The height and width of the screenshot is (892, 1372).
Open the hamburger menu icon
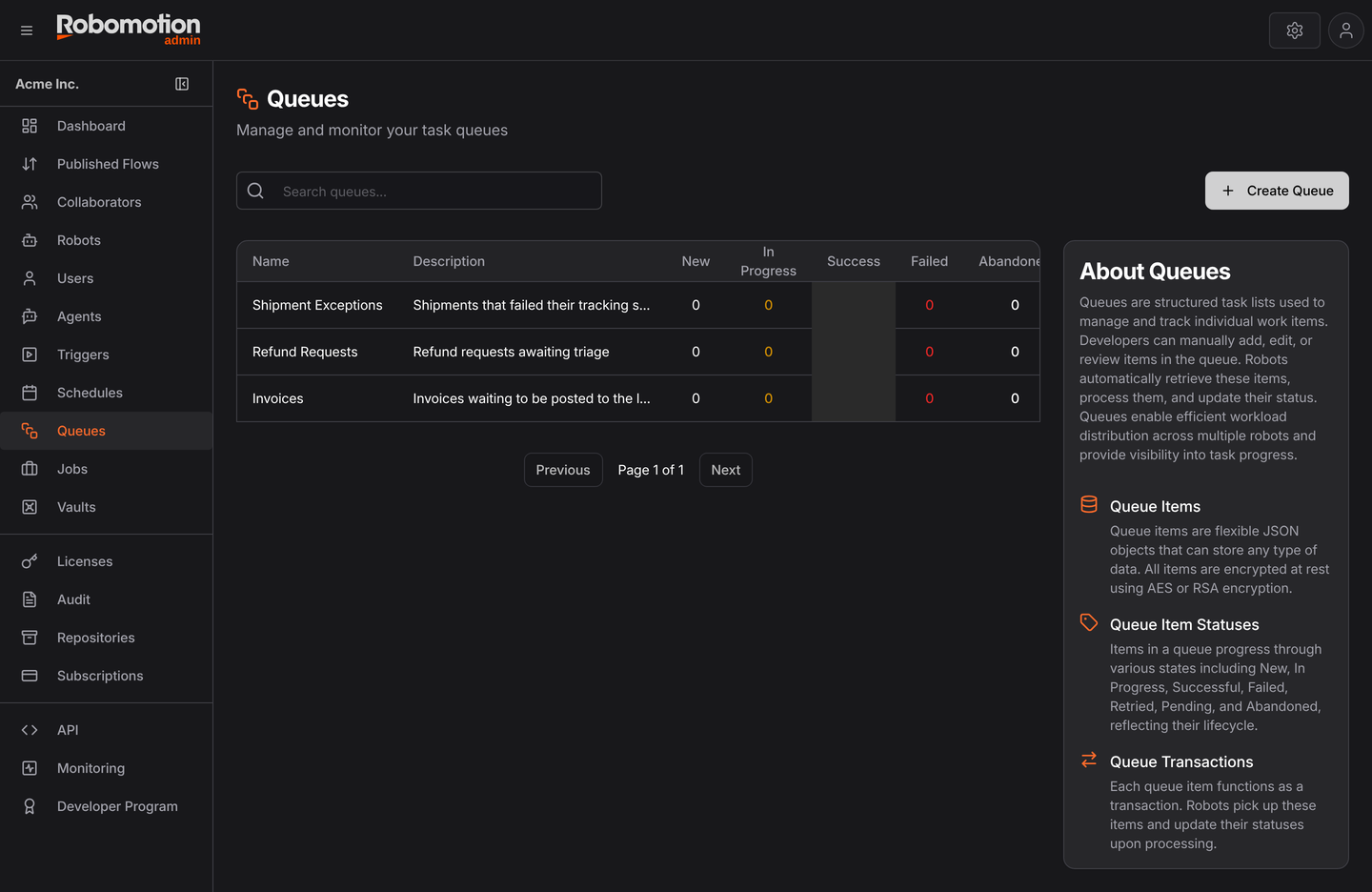[27, 30]
